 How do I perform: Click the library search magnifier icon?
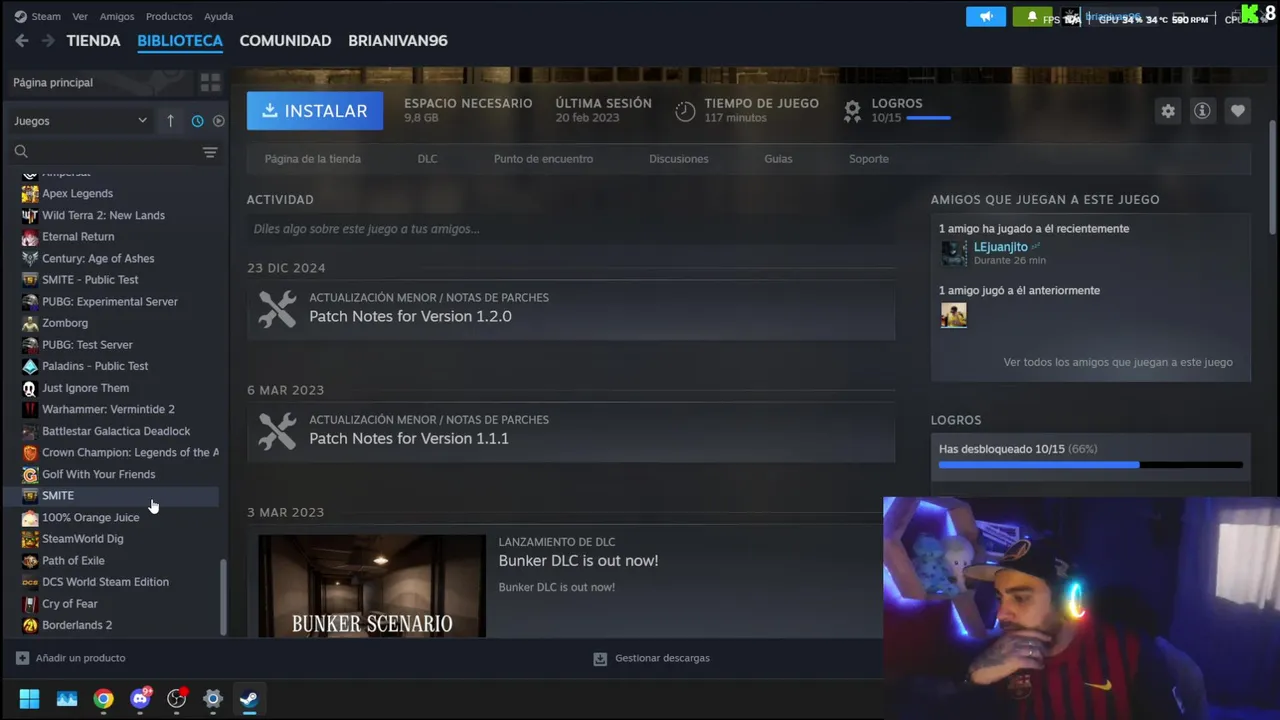pos(21,152)
